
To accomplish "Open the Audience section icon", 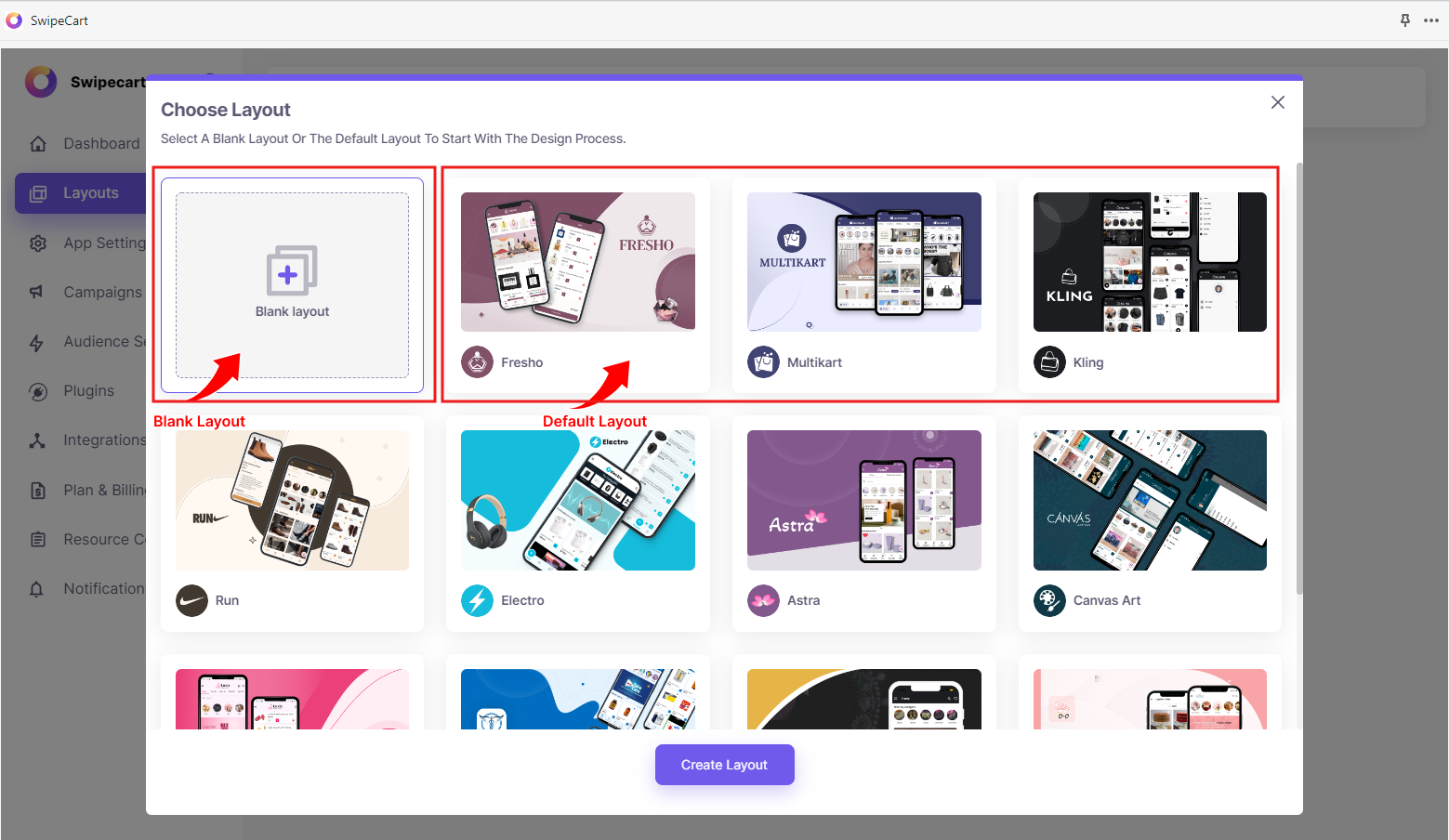I will (x=38, y=341).
